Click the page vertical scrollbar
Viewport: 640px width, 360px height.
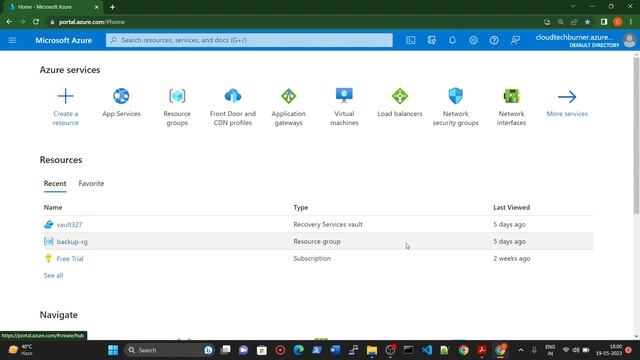coord(636,136)
